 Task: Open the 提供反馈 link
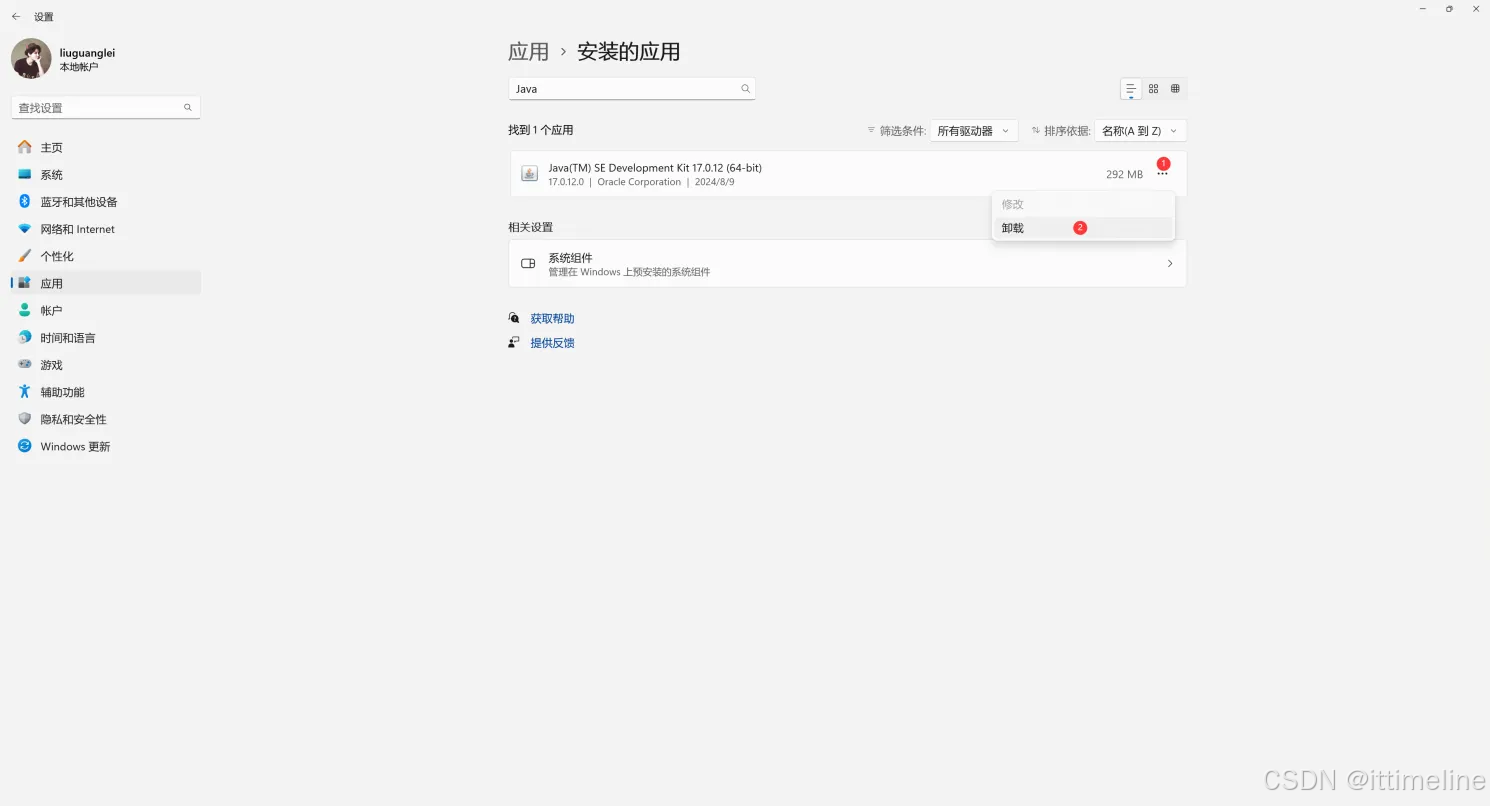click(552, 343)
